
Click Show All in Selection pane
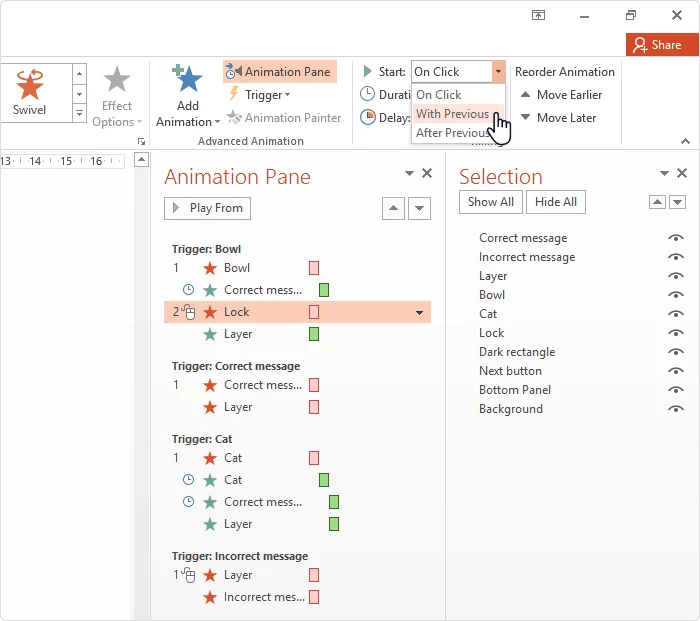coord(491,202)
